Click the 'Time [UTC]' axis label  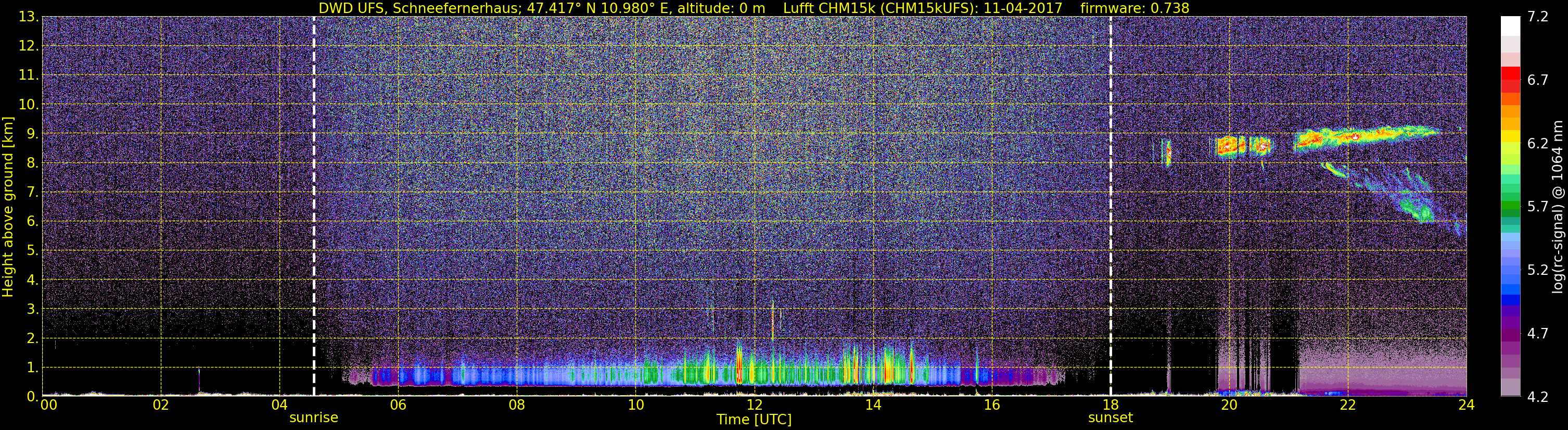(x=754, y=420)
